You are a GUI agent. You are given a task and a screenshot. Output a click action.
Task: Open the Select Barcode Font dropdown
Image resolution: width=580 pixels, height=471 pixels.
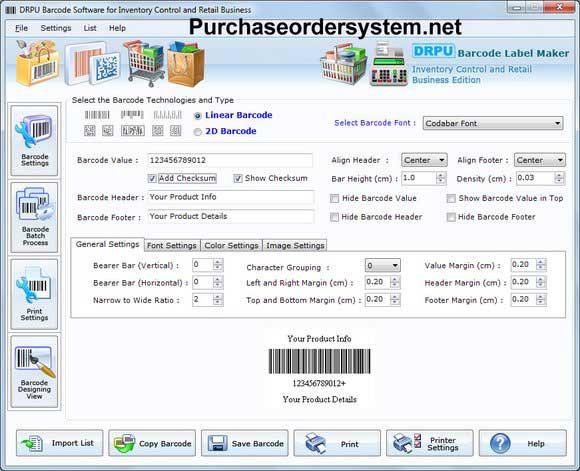click(x=493, y=123)
